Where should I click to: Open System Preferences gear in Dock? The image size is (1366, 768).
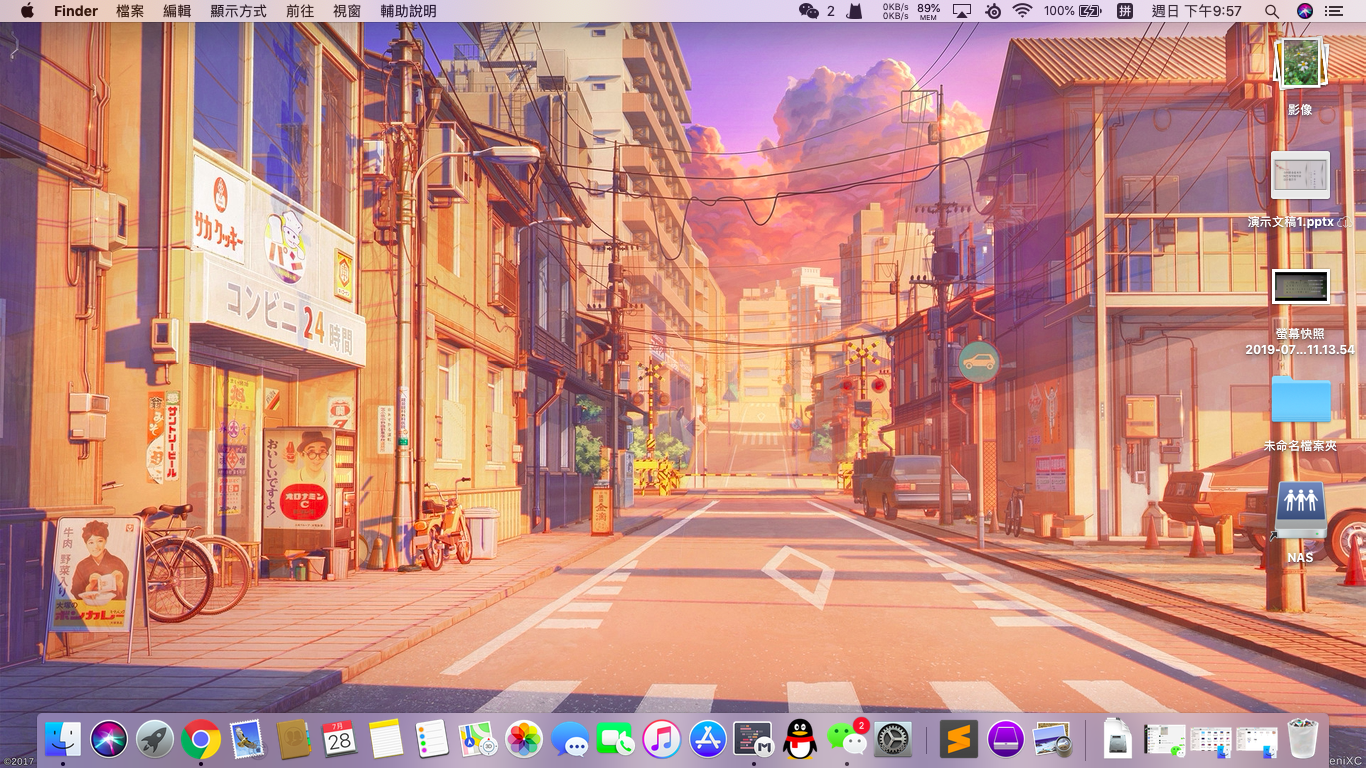pos(893,740)
